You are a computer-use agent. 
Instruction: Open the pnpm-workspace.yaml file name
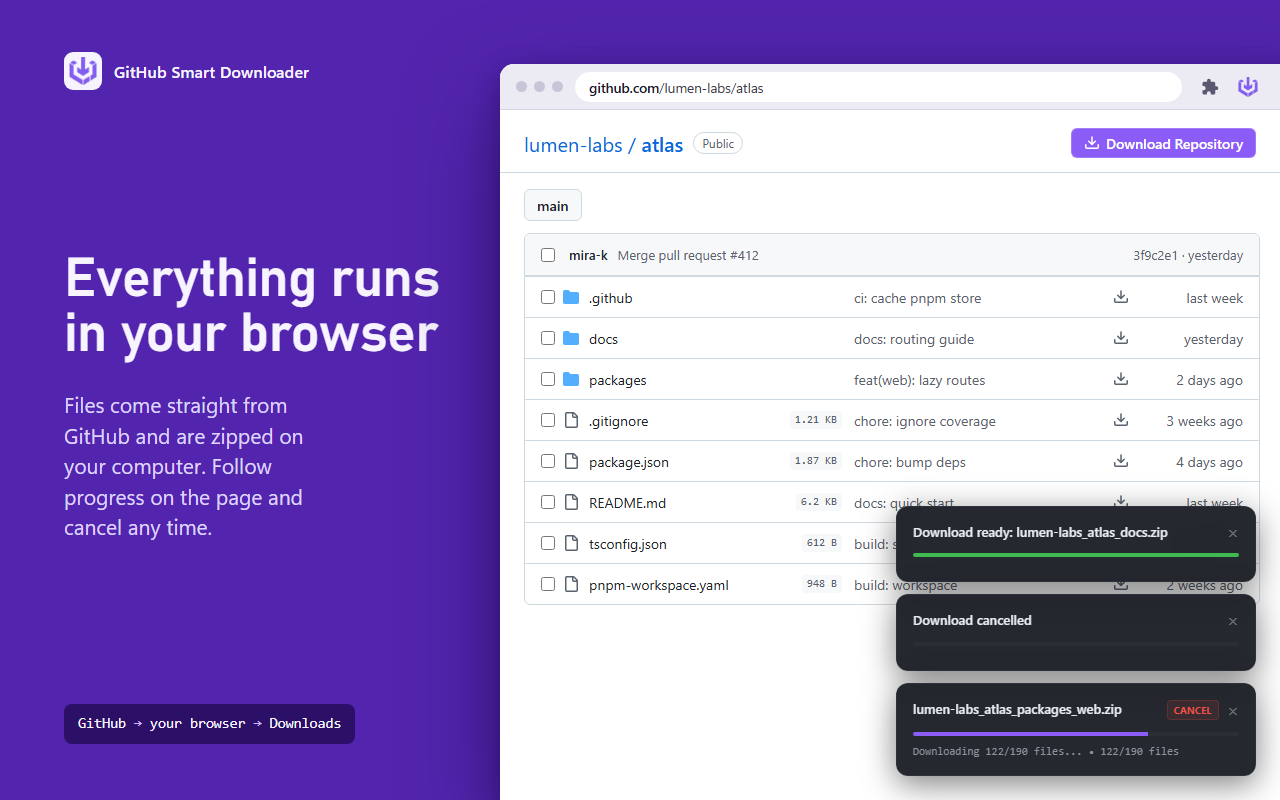(659, 585)
